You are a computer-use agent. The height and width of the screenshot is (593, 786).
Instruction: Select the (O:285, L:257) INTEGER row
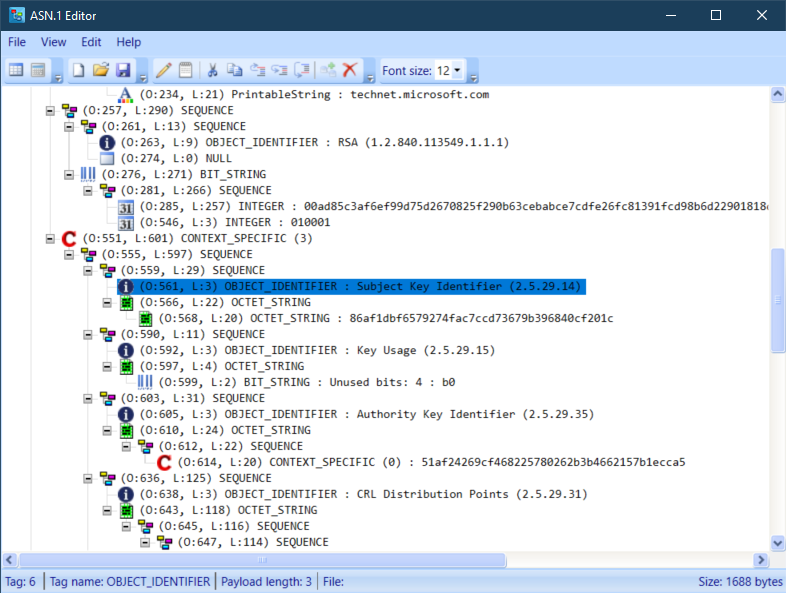coord(453,206)
